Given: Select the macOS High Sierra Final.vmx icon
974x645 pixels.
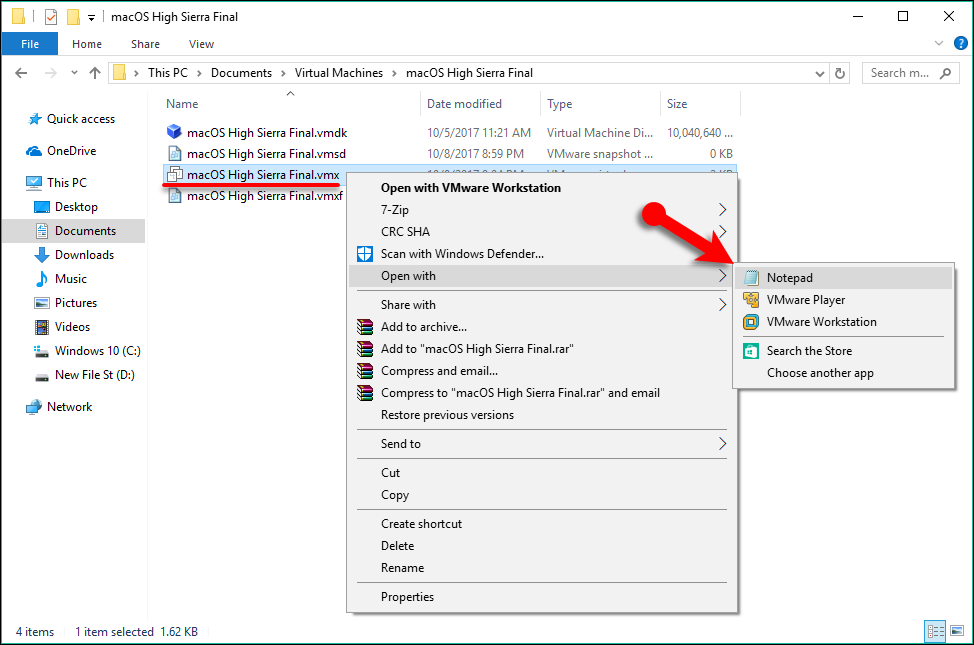Looking at the screenshot, I should point(175,175).
